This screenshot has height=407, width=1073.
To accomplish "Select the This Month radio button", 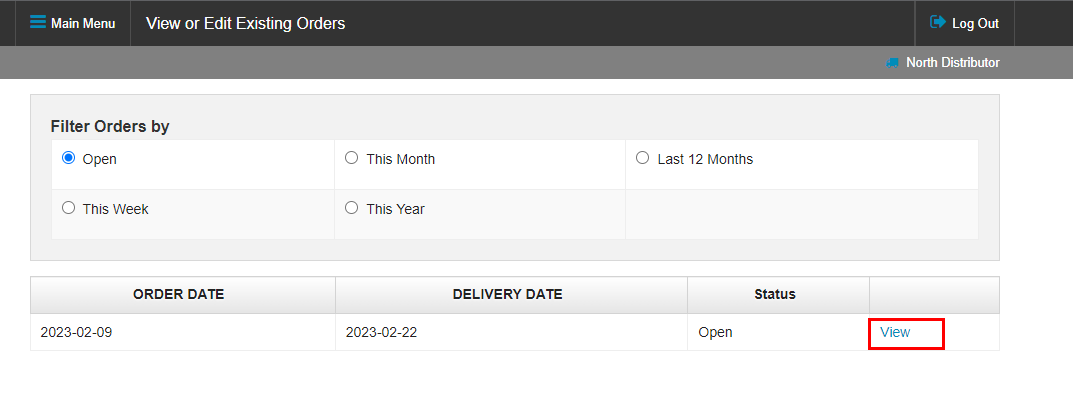I will [x=352, y=158].
